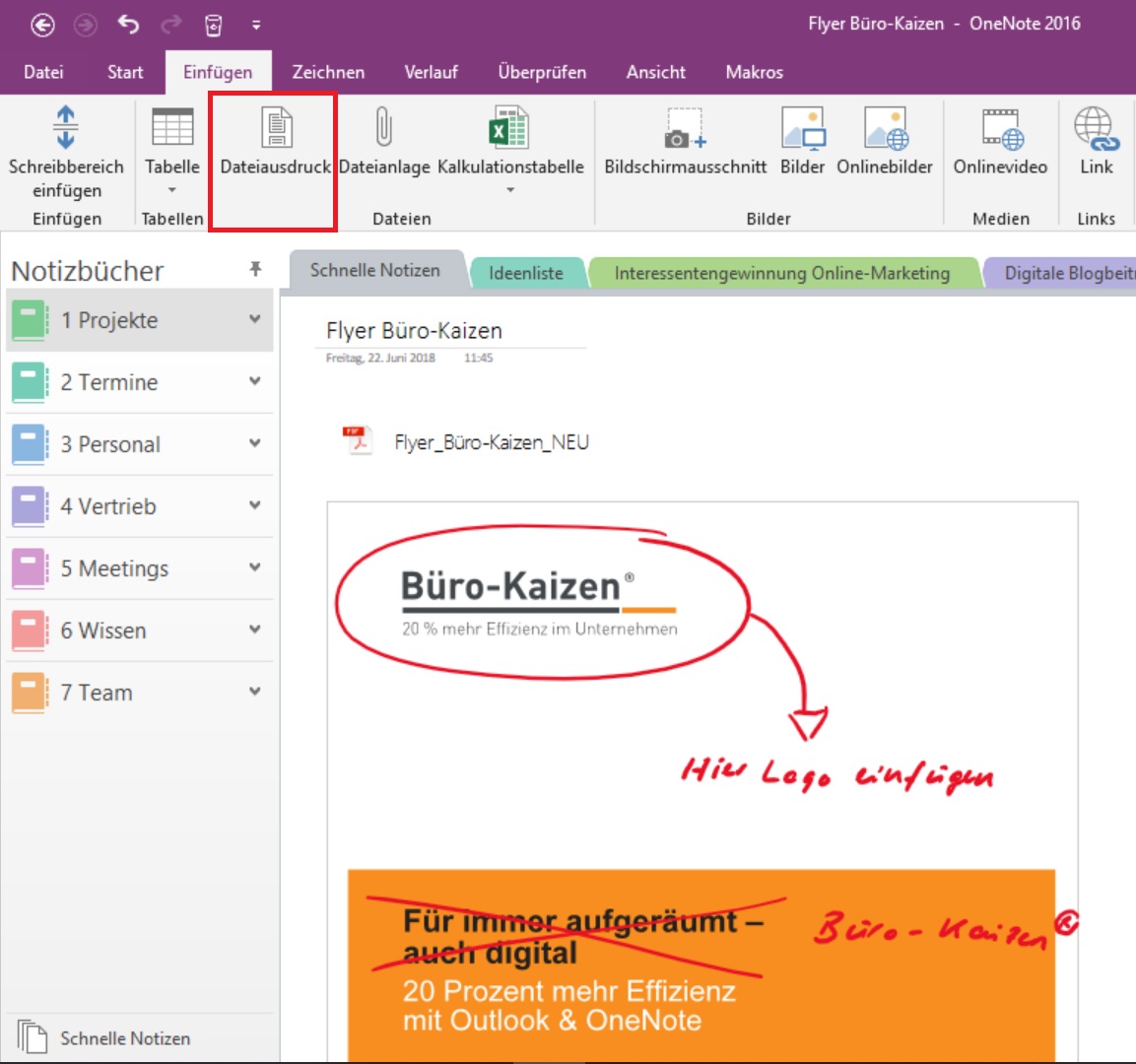
Task: Click the back arrow in title bar
Action: [x=42, y=25]
